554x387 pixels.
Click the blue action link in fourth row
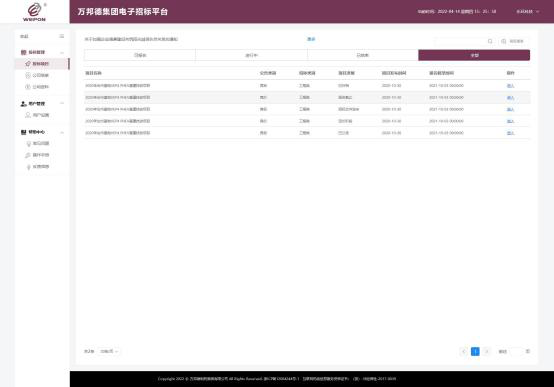(510, 121)
